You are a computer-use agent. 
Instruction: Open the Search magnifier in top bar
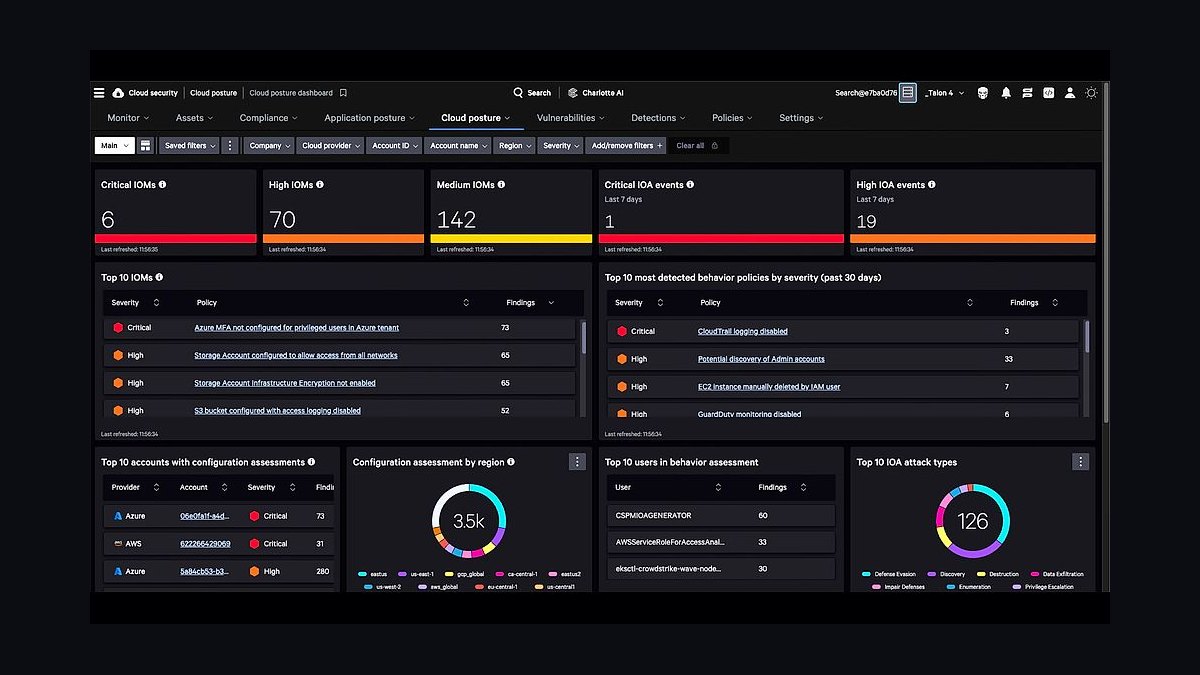point(518,93)
